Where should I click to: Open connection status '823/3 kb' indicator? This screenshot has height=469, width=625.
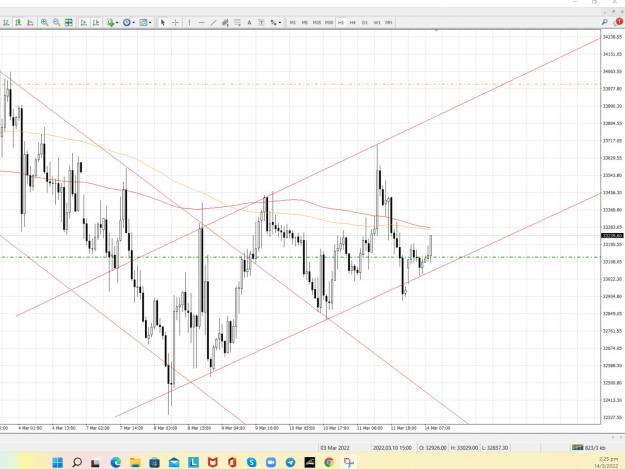tap(589, 448)
